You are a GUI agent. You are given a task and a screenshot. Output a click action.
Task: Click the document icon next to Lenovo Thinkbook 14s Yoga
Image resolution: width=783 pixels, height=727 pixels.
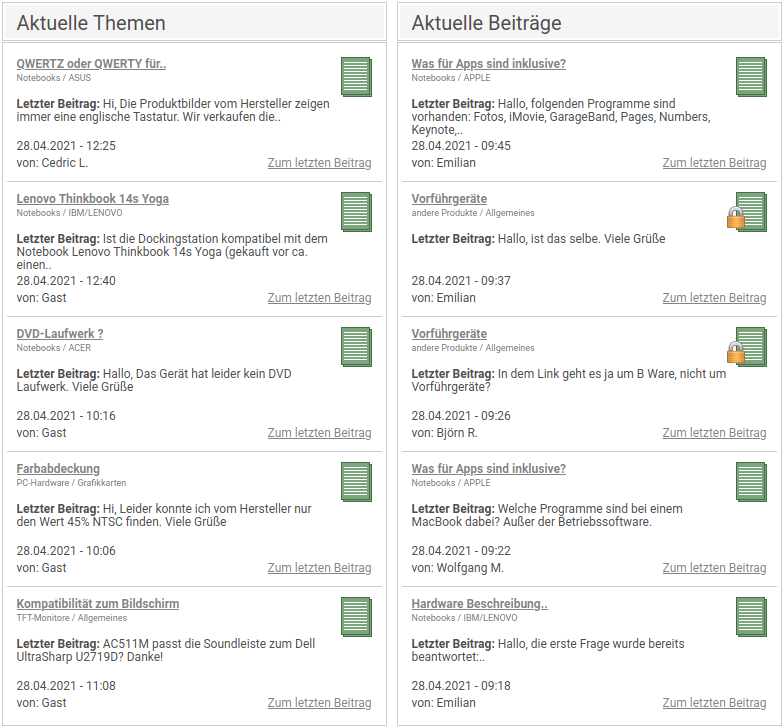coord(357,212)
